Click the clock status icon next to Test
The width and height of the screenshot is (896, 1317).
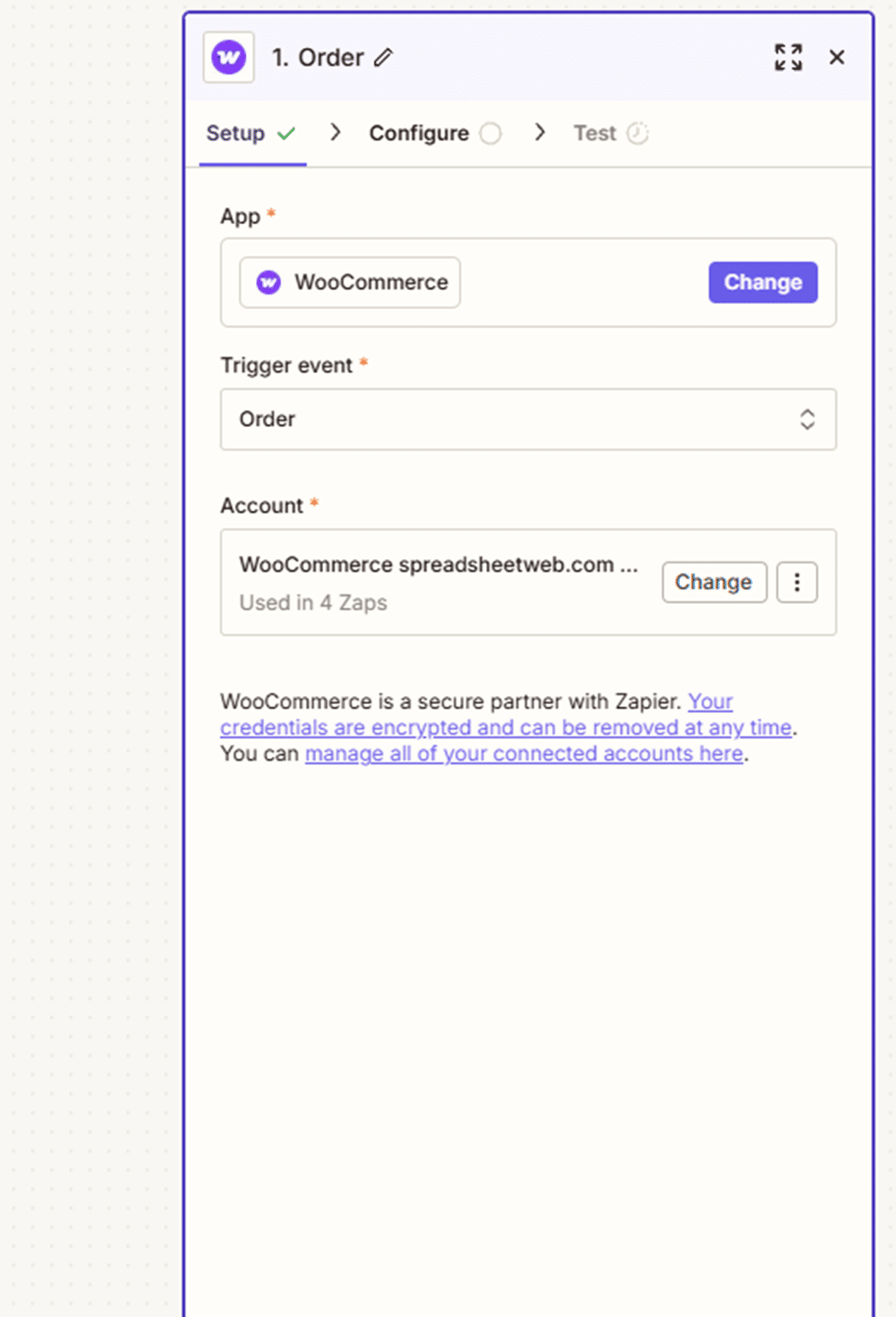click(637, 134)
